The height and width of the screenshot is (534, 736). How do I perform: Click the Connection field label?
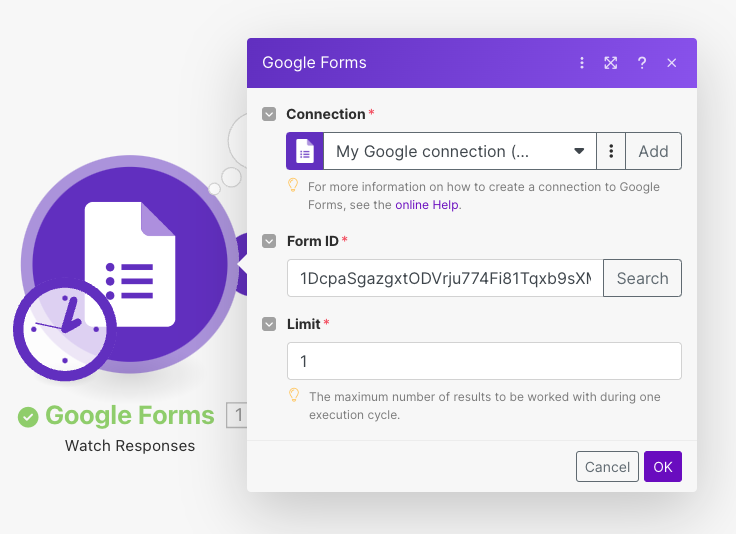326,114
